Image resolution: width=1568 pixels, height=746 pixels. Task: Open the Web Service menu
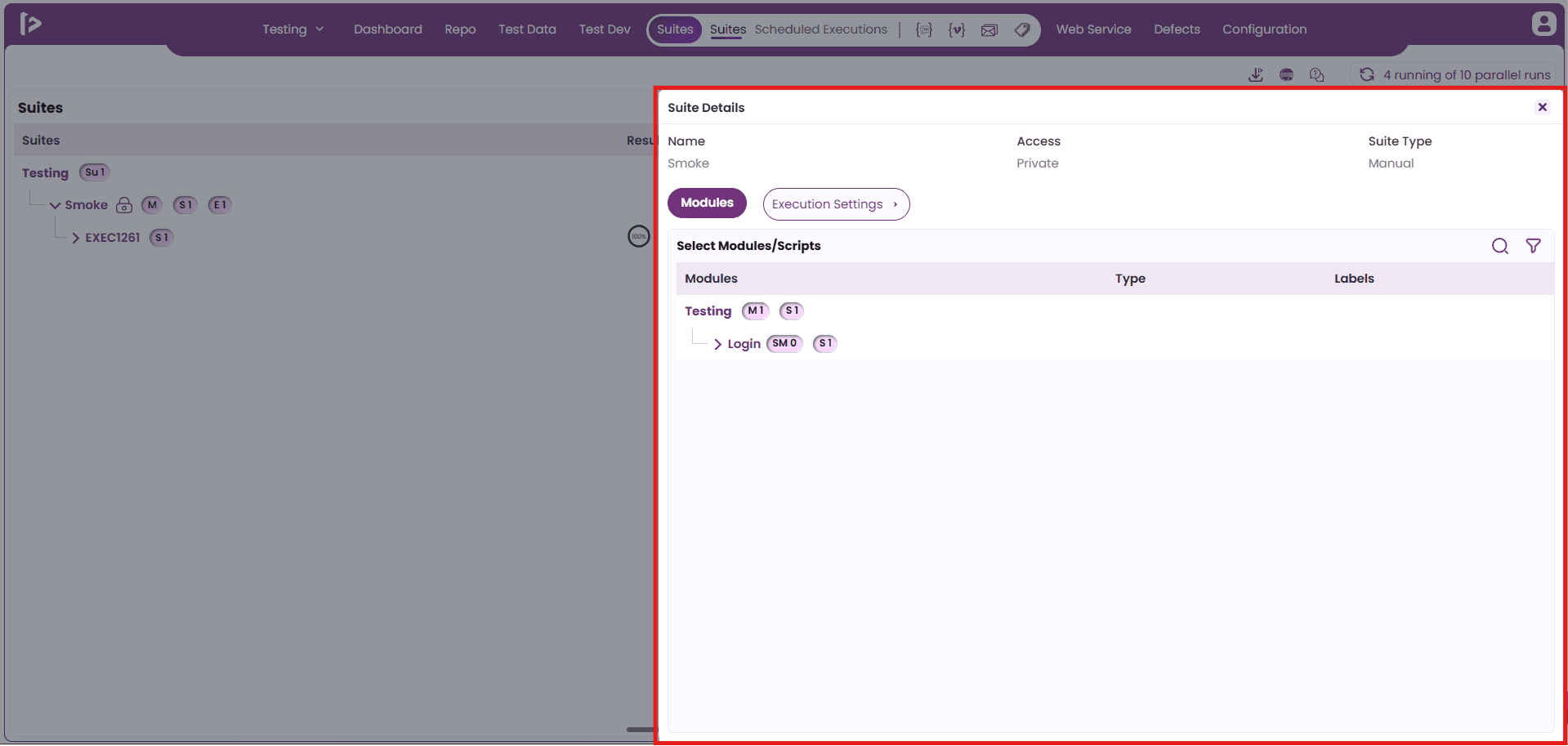[x=1093, y=29]
